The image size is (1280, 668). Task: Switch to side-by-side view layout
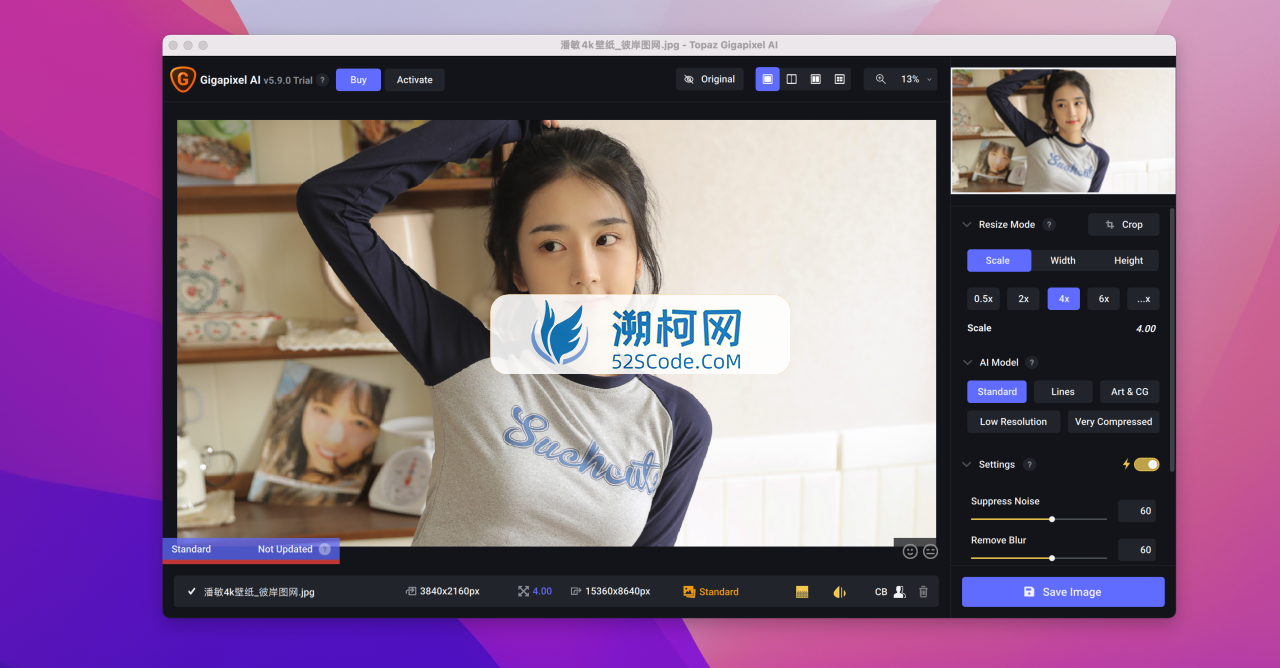[x=815, y=79]
